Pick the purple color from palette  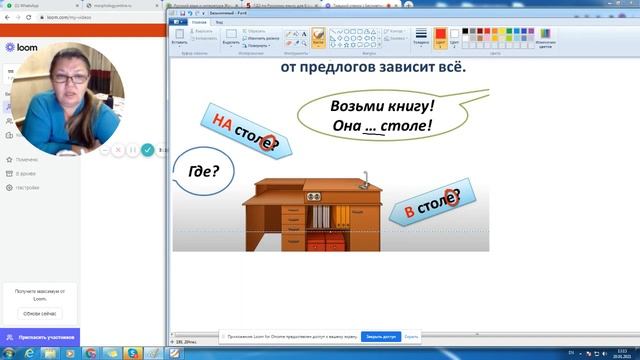click(x=531, y=31)
